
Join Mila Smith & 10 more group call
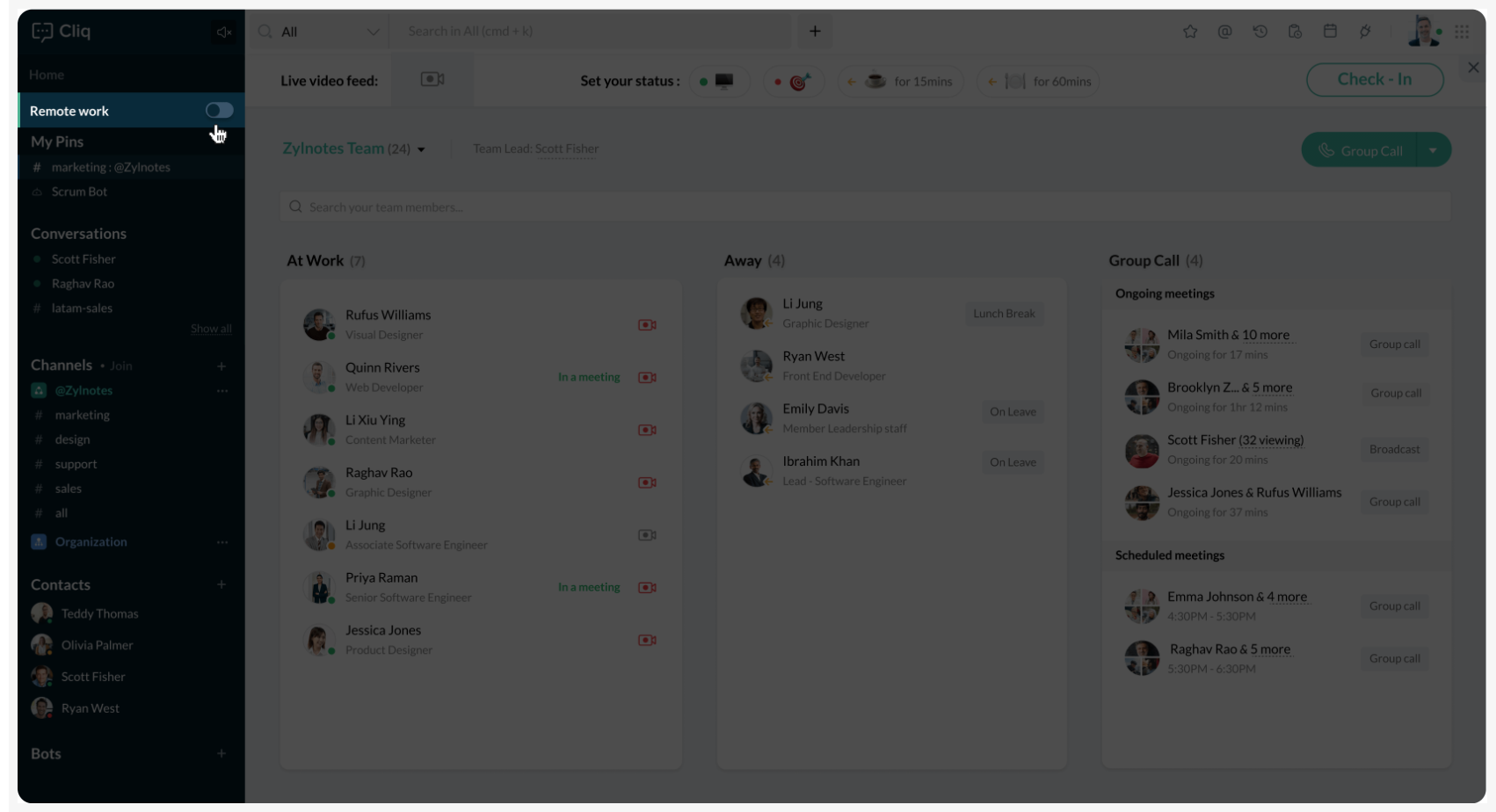(1394, 344)
